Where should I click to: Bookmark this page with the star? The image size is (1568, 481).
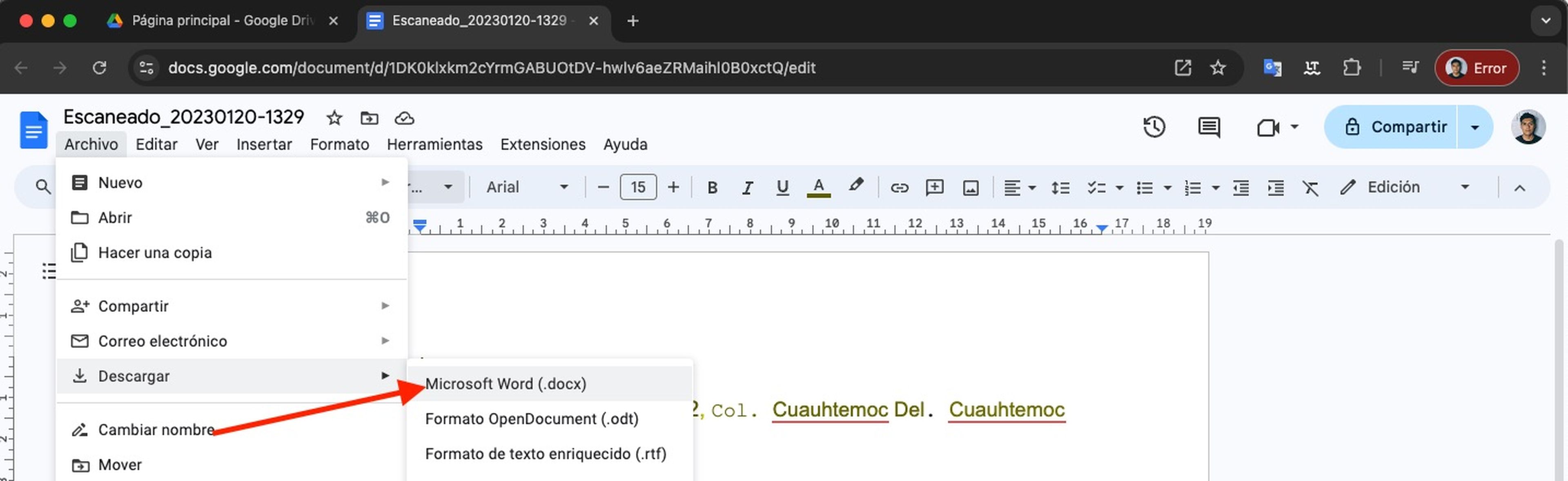tap(1217, 68)
